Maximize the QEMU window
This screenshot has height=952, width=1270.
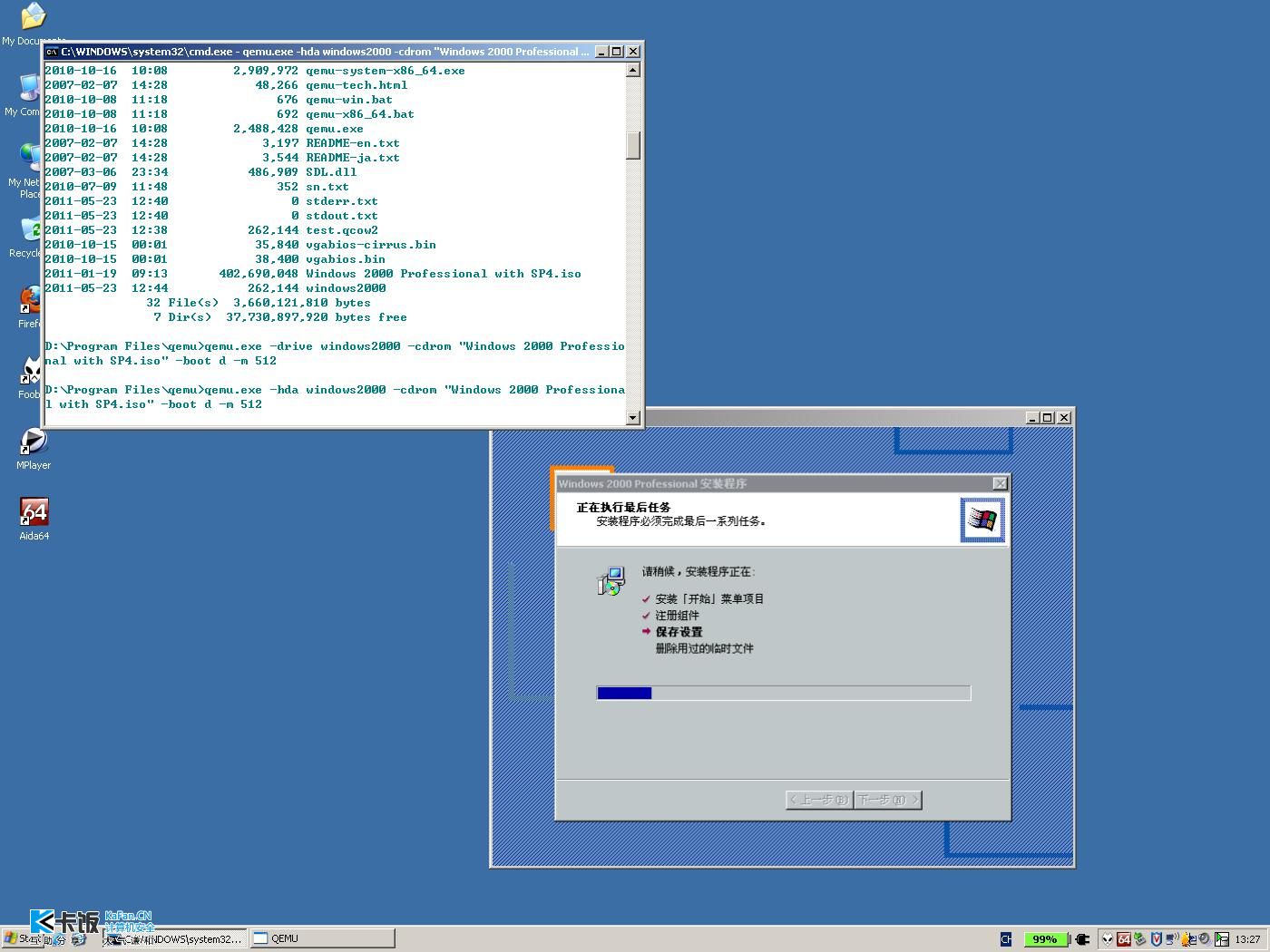(1048, 417)
